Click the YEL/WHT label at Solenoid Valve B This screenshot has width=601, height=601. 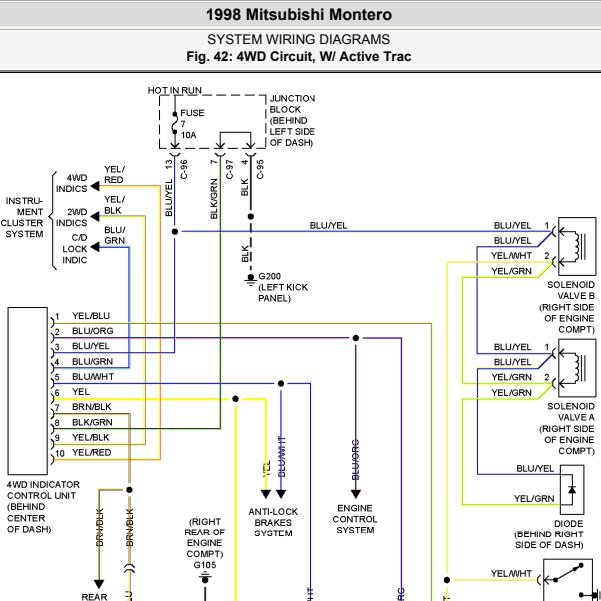[x=511, y=256]
